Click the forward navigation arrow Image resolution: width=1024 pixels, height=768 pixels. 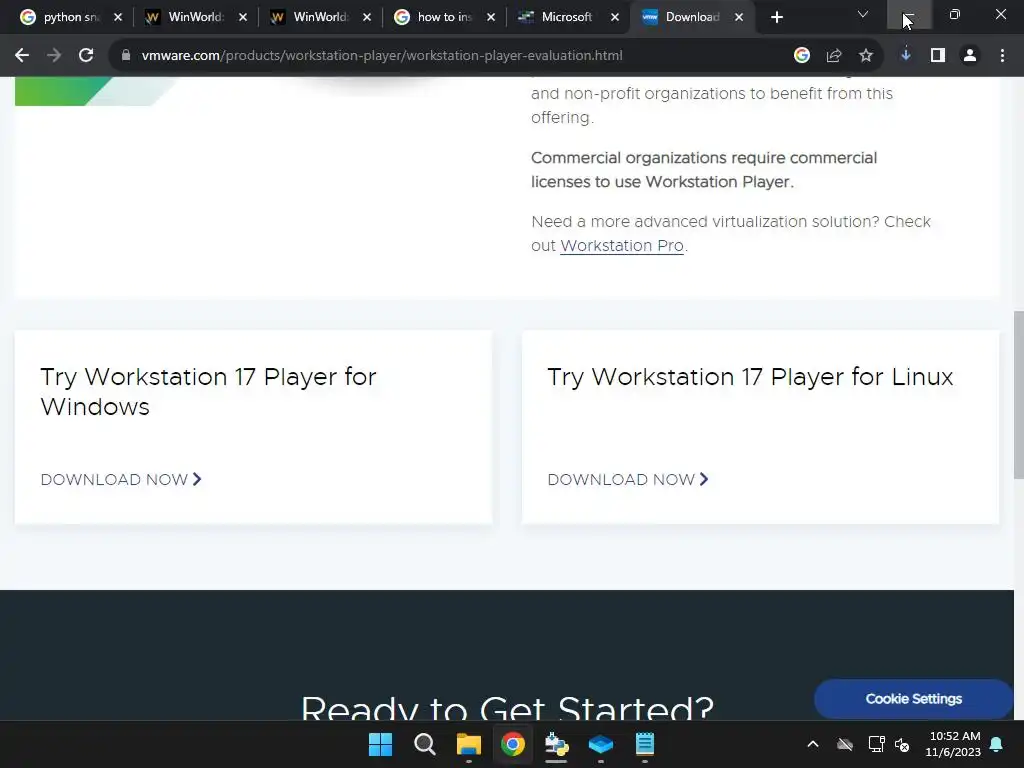coord(54,56)
